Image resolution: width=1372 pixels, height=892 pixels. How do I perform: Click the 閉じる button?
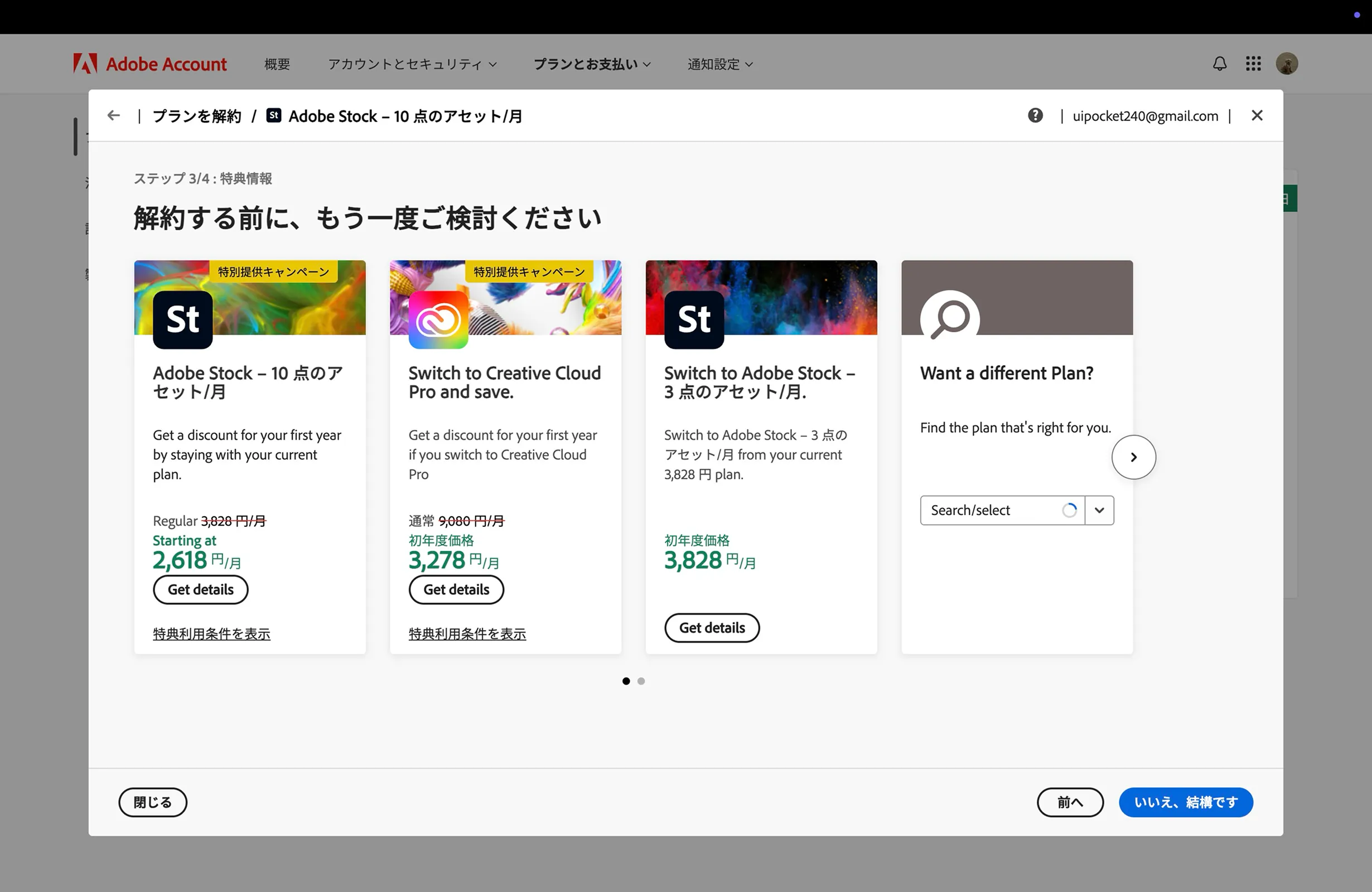tap(153, 802)
